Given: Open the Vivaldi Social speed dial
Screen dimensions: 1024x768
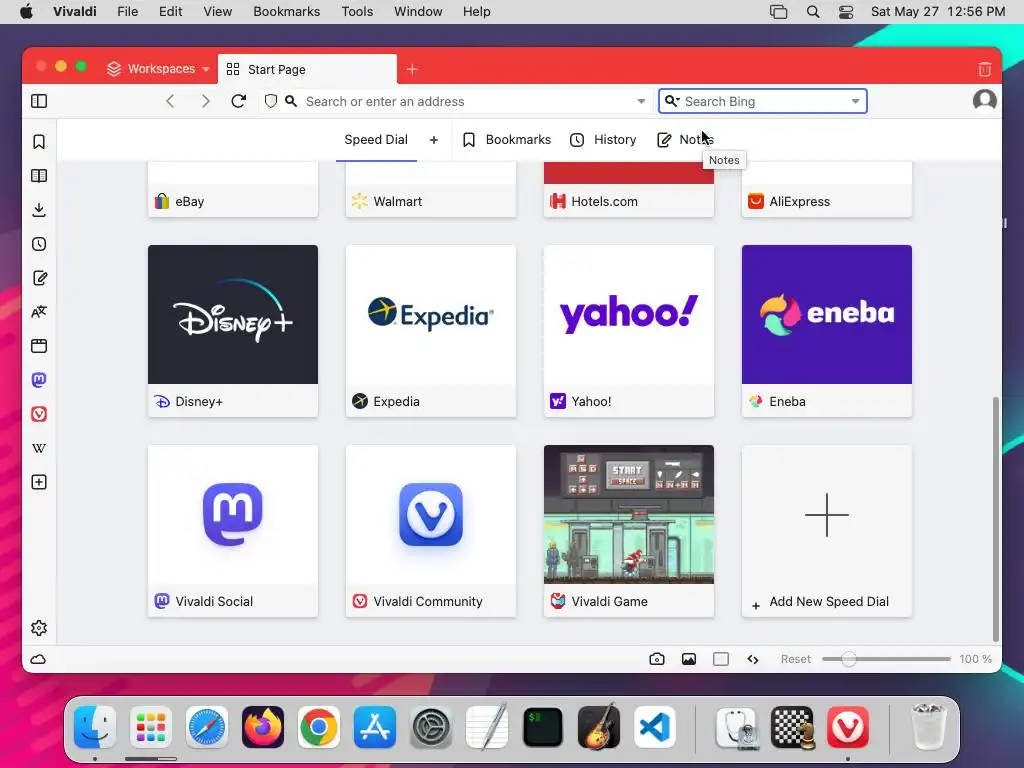Looking at the screenshot, I should [x=233, y=531].
